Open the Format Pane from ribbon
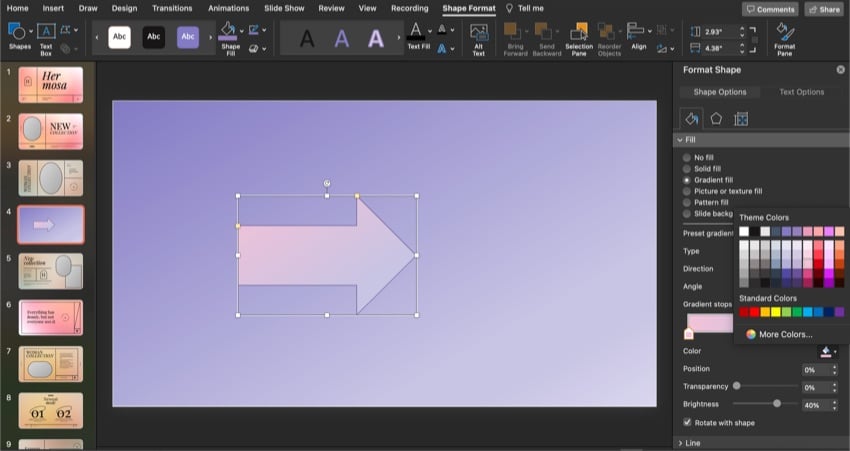The width and height of the screenshot is (850, 451). point(785,37)
